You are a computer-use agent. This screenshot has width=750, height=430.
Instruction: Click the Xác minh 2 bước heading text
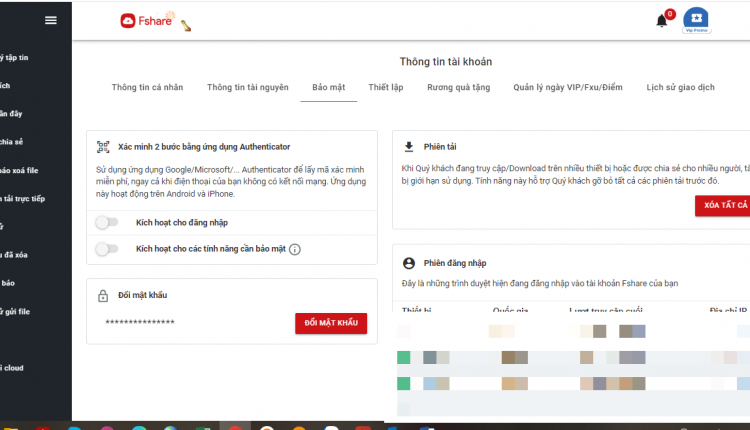[204, 147]
